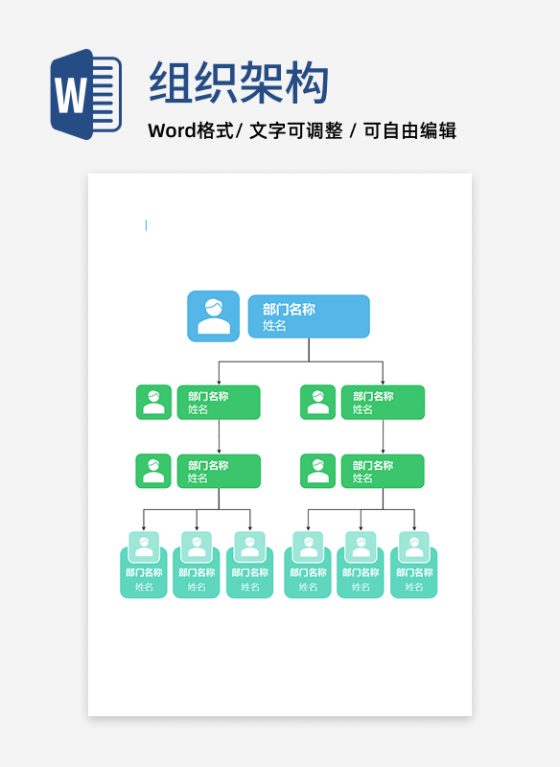Click the blue Word document logo

tap(86, 94)
